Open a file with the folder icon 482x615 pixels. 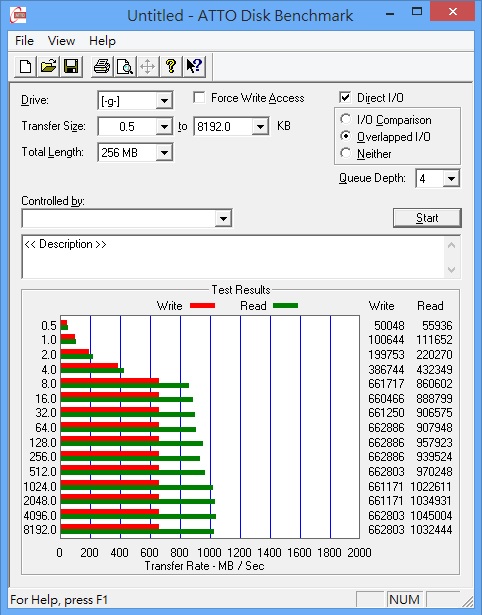pos(48,66)
